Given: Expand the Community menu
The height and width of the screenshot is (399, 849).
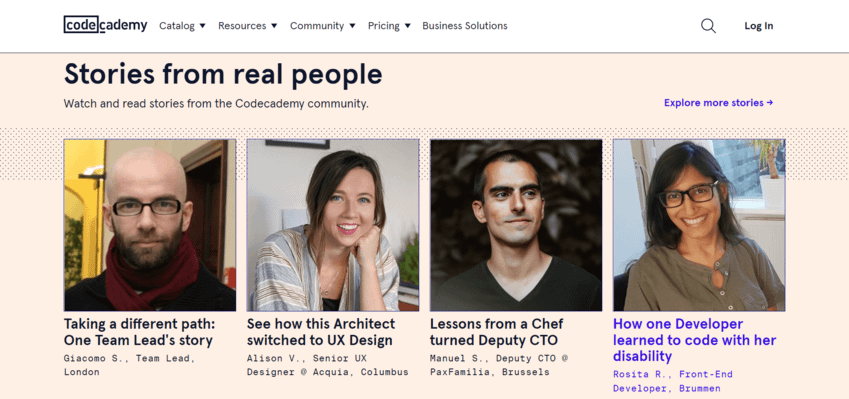Looking at the screenshot, I should pyautogui.click(x=323, y=25).
